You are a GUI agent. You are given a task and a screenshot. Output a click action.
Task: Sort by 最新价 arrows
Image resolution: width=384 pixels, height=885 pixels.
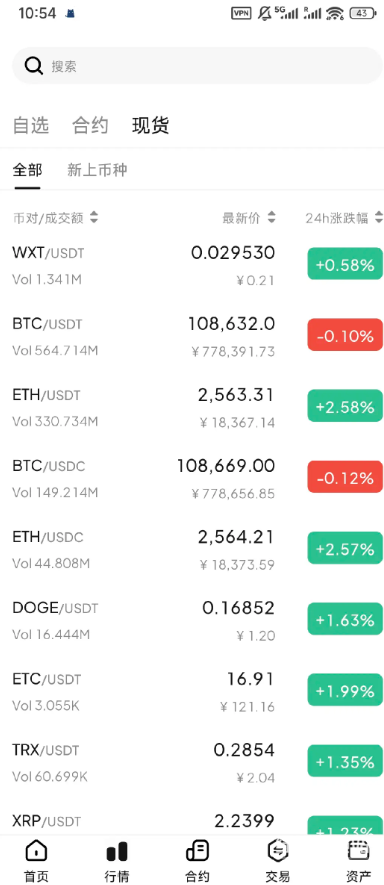point(272,217)
